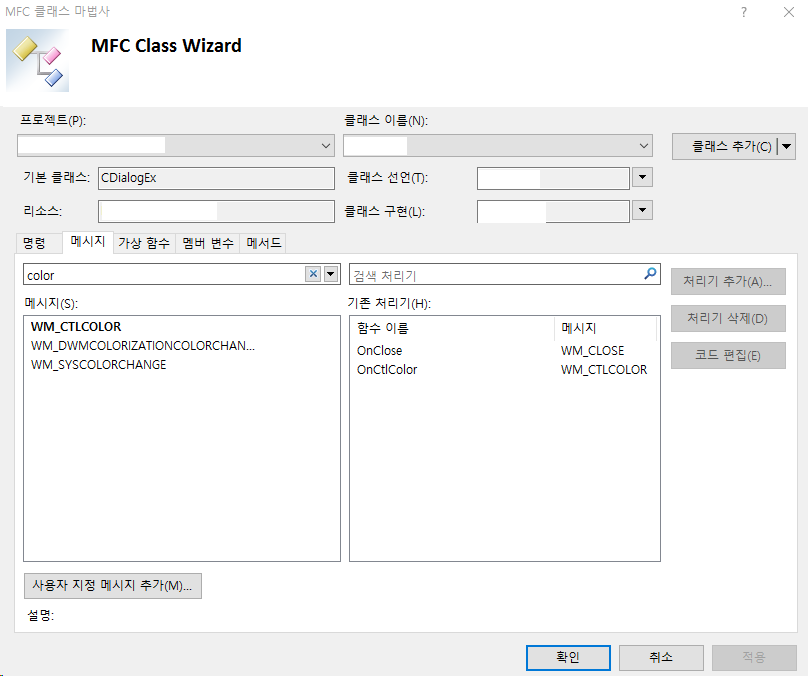Click the magnifier icon in the handler search box
Screen dimensions: 808x676
tap(650, 274)
